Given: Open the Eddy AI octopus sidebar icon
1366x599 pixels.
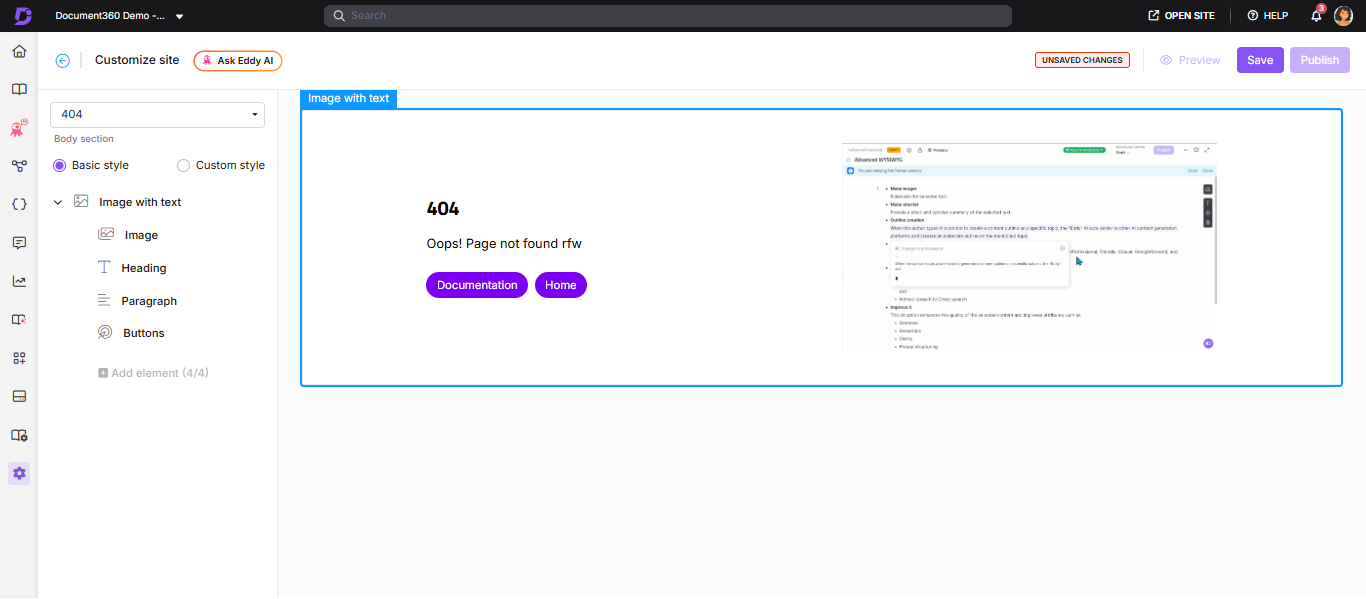Looking at the screenshot, I should coord(19,128).
